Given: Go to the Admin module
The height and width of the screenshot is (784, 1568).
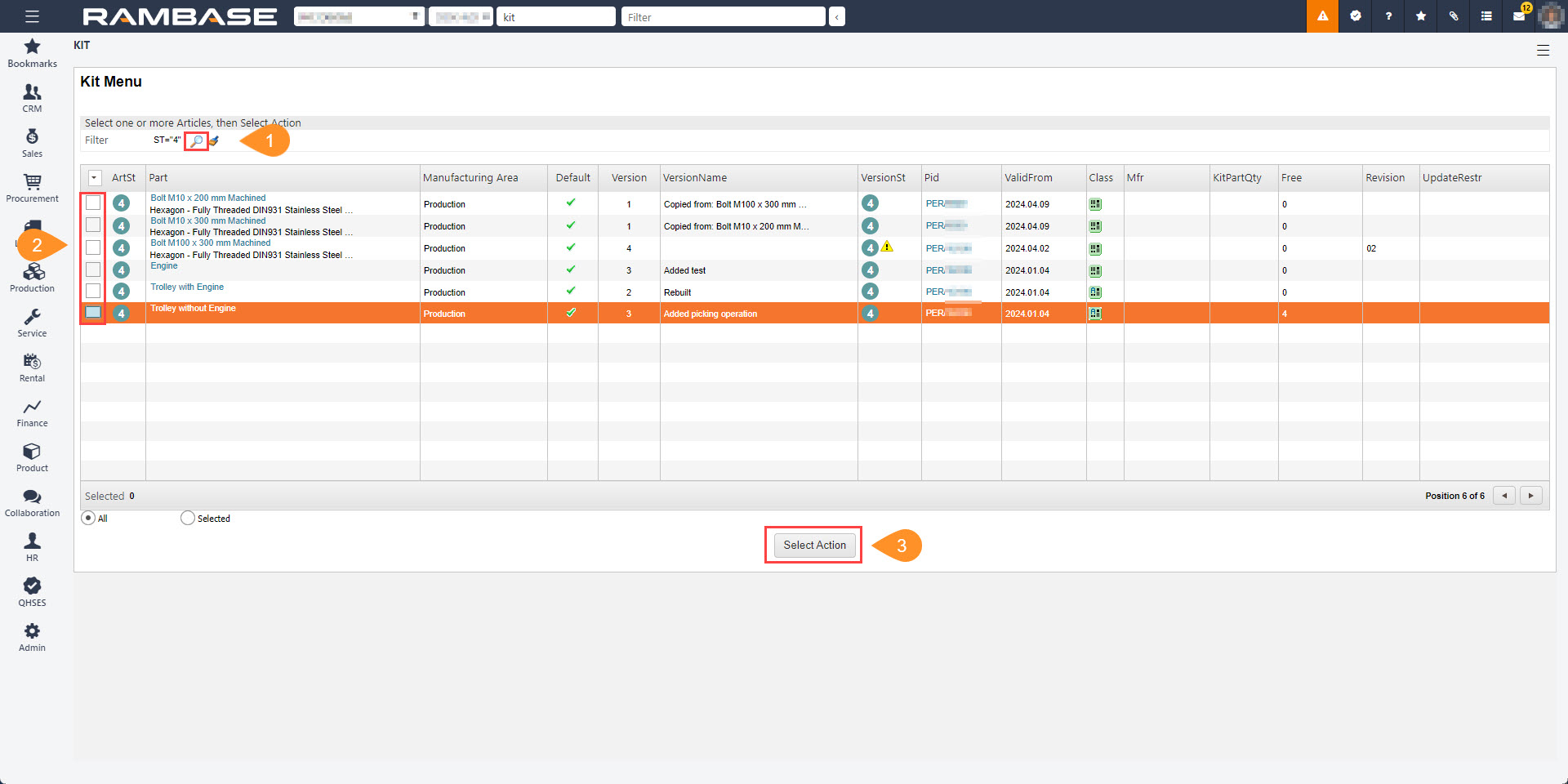Looking at the screenshot, I should pyautogui.click(x=32, y=638).
